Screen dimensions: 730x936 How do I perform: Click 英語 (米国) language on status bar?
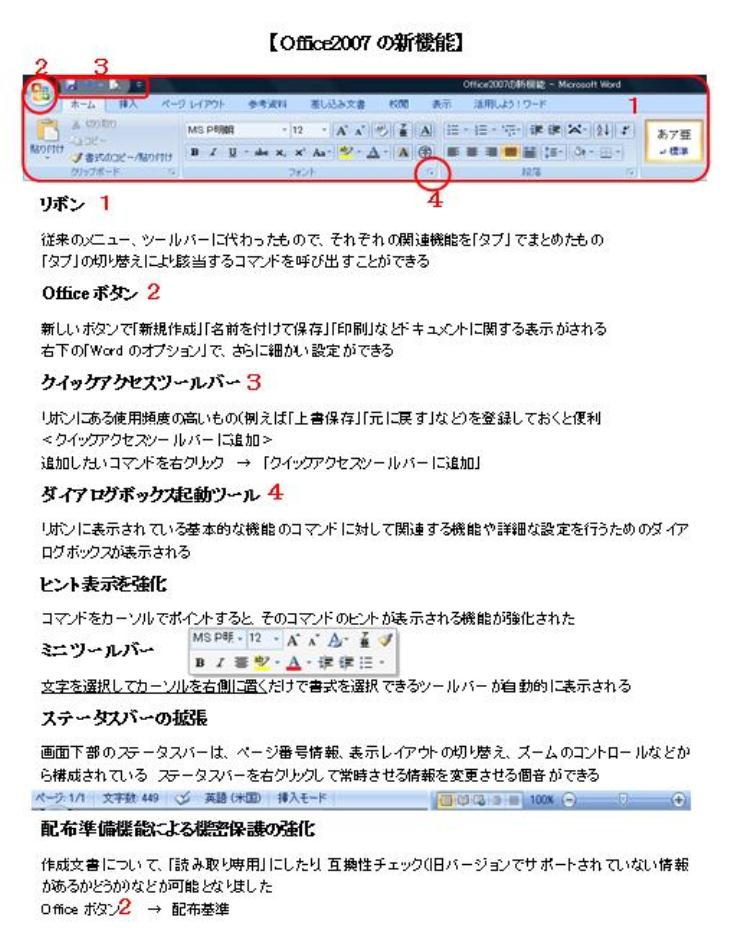click(x=233, y=798)
